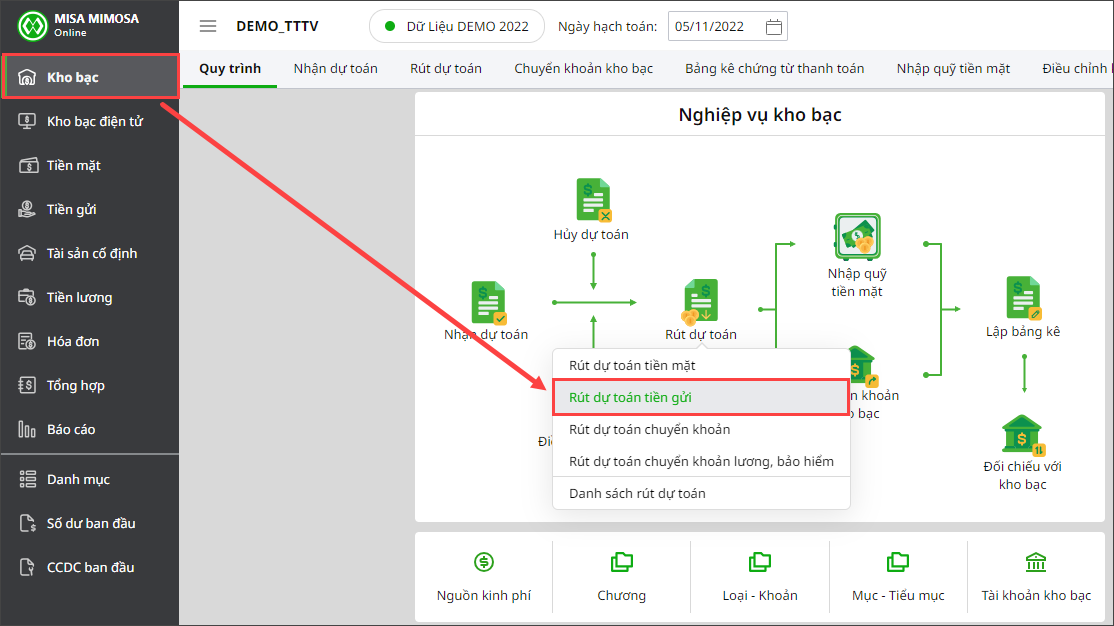
Task: Click the Nguồn kinh phí label
Action: click(484, 595)
